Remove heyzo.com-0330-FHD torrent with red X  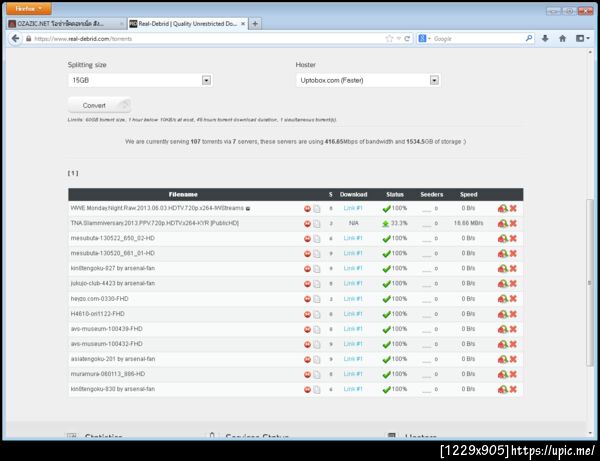pyautogui.click(x=513, y=298)
